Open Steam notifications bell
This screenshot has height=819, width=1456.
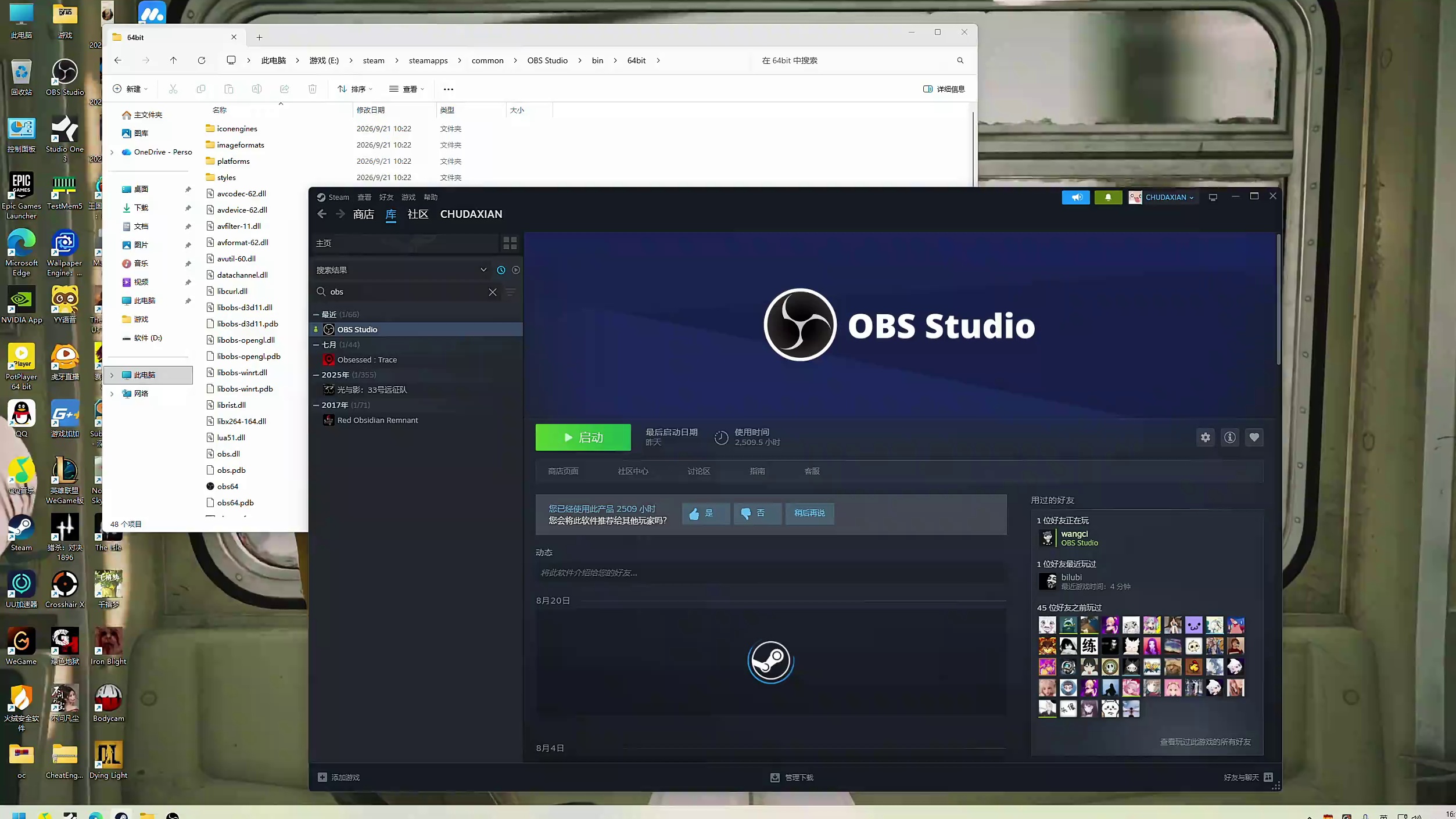coord(1108,197)
